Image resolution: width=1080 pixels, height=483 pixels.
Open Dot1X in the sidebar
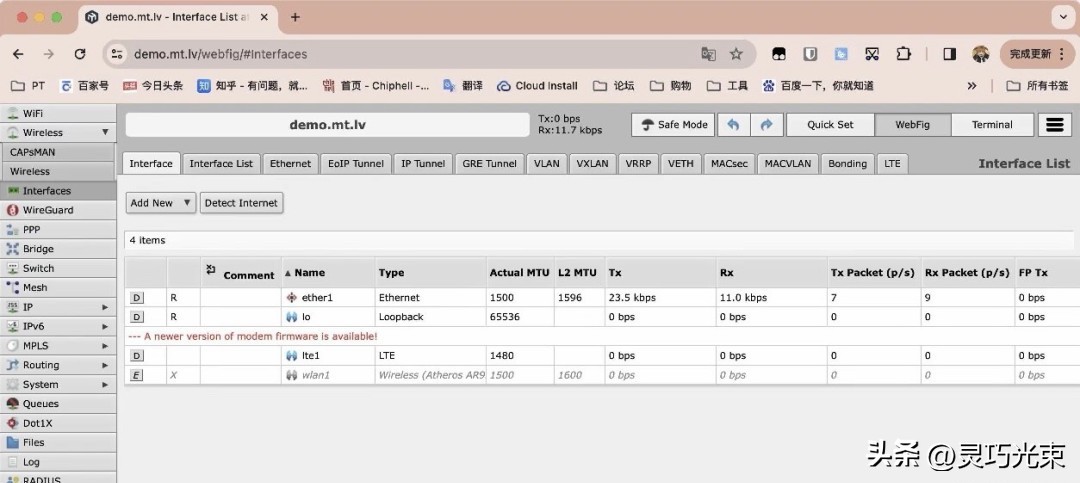[x=58, y=423]
